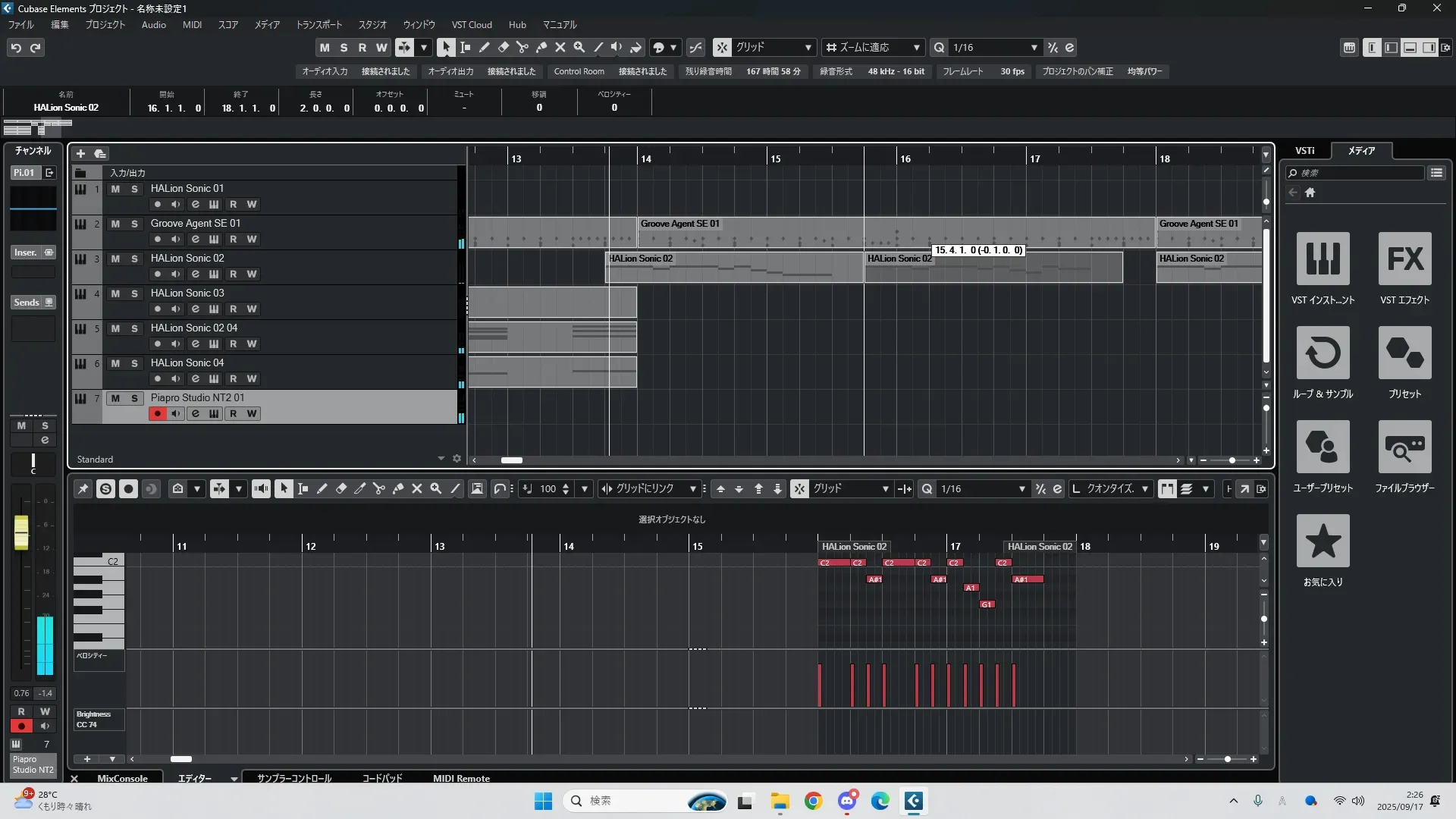This screenshot has width=1456, height=819.
Task: Open the VST Effects FX tile
Action: tap(1404, 259)
